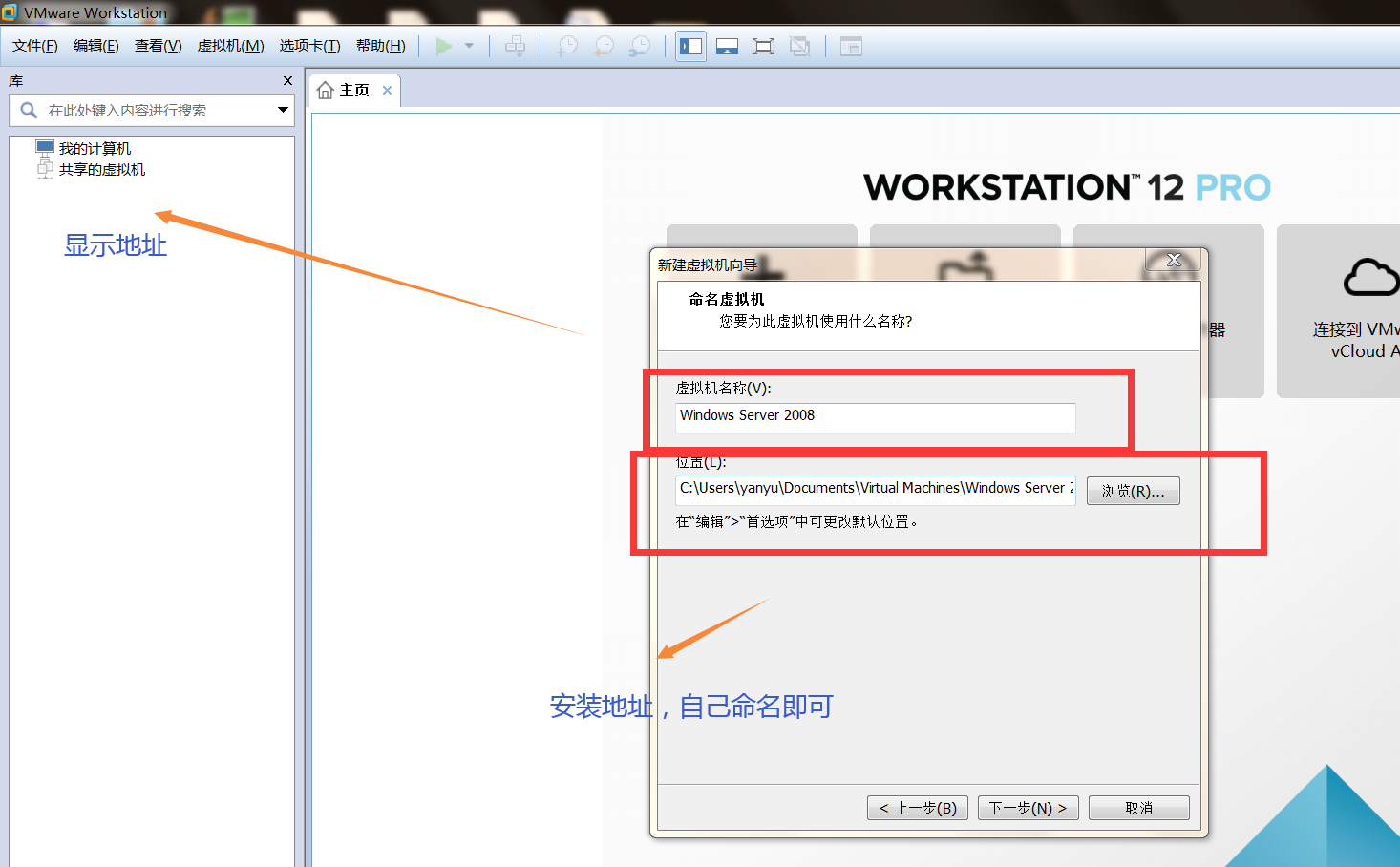Click the cloud icon for vCloud connection
The width and height of the screenshot is (1400, 867).
(1370, 278)
